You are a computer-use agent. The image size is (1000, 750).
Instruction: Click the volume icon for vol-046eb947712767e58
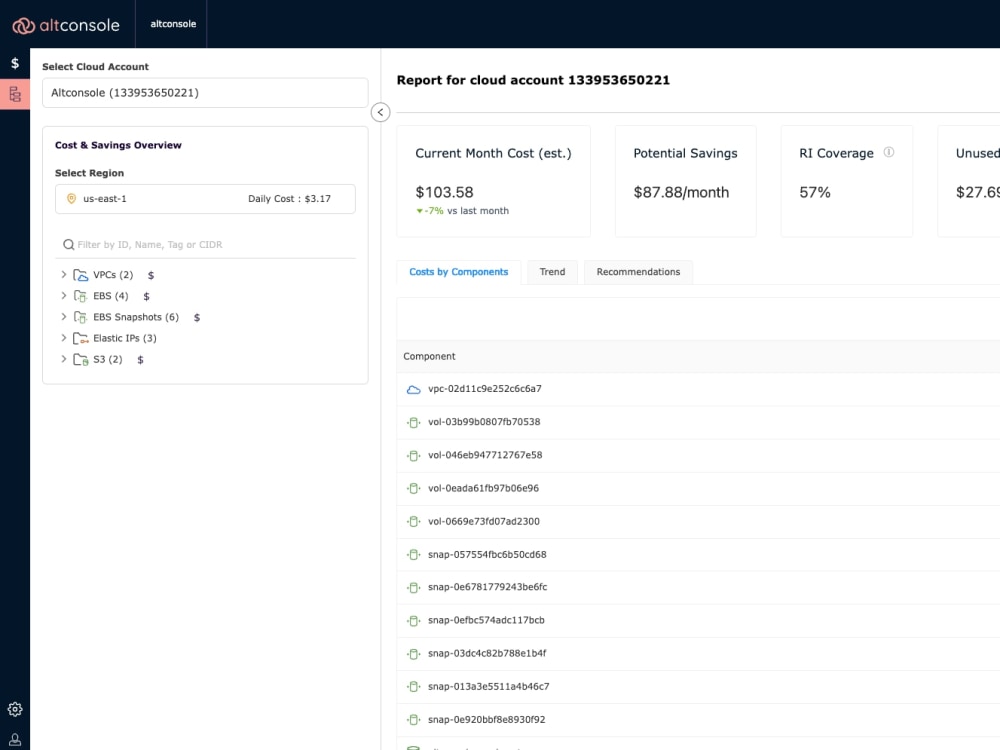[413, 455]
